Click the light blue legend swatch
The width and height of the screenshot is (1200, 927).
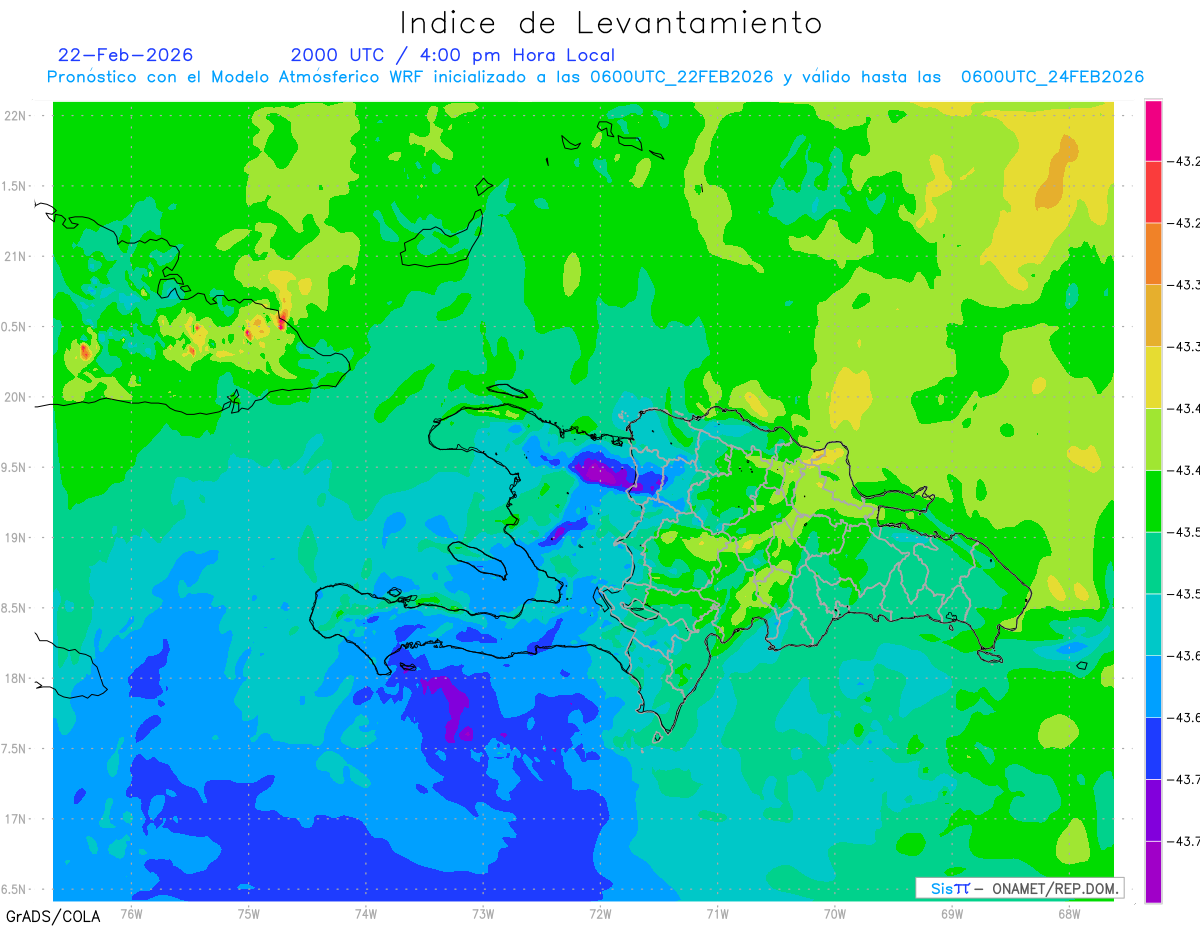click(1153, 686)
